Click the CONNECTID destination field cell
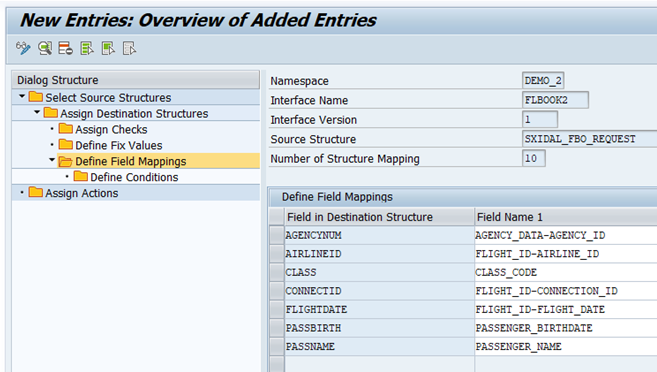The height and width of the screenshot is (372, 657). coord(379,291)
